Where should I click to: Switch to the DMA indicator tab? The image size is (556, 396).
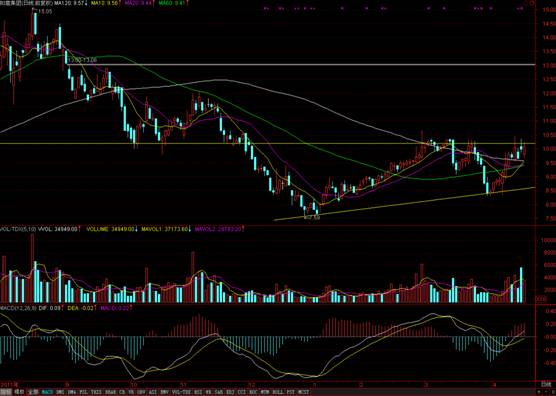[x=71, y=392]
